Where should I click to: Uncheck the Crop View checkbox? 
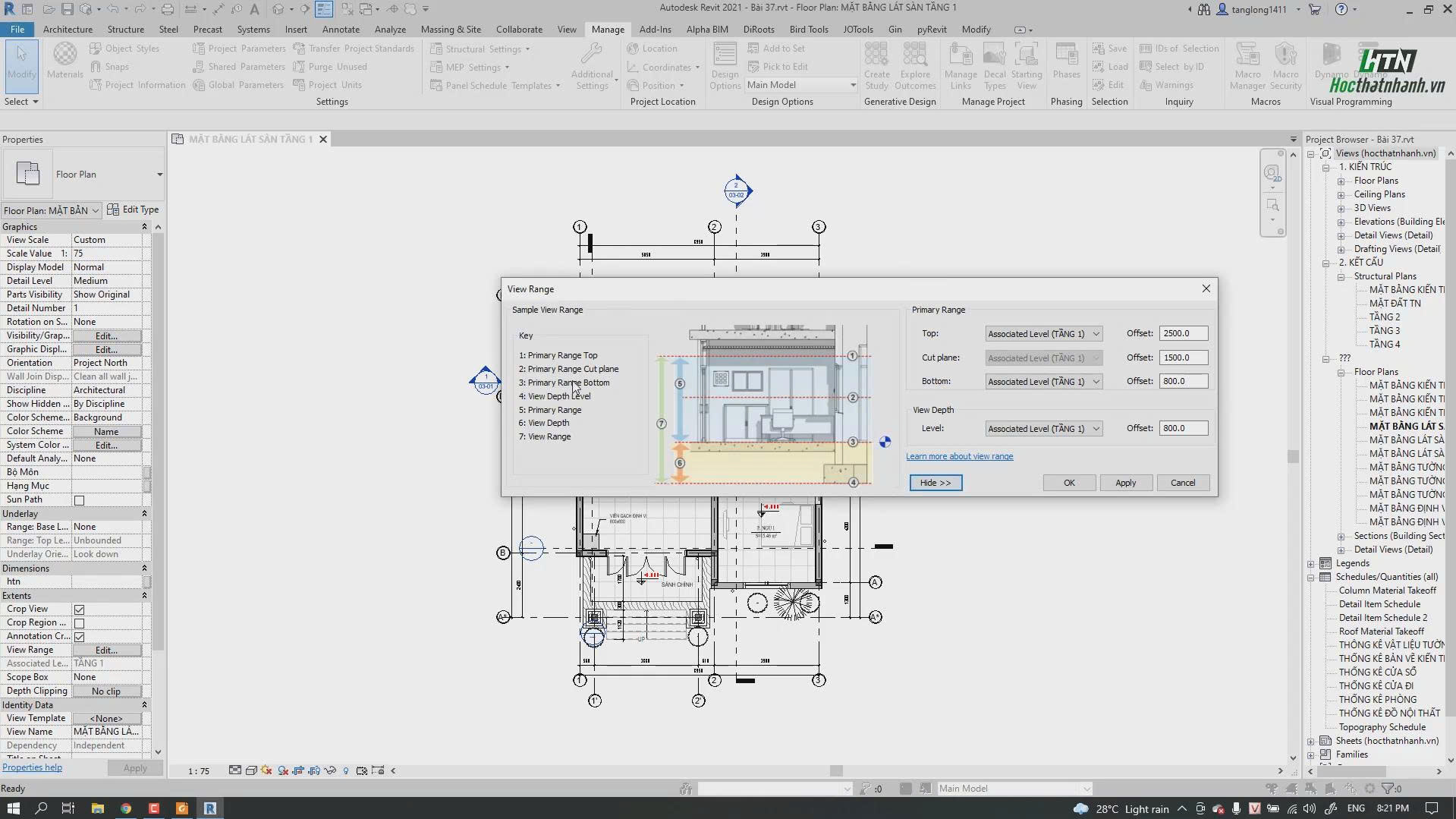79,610
